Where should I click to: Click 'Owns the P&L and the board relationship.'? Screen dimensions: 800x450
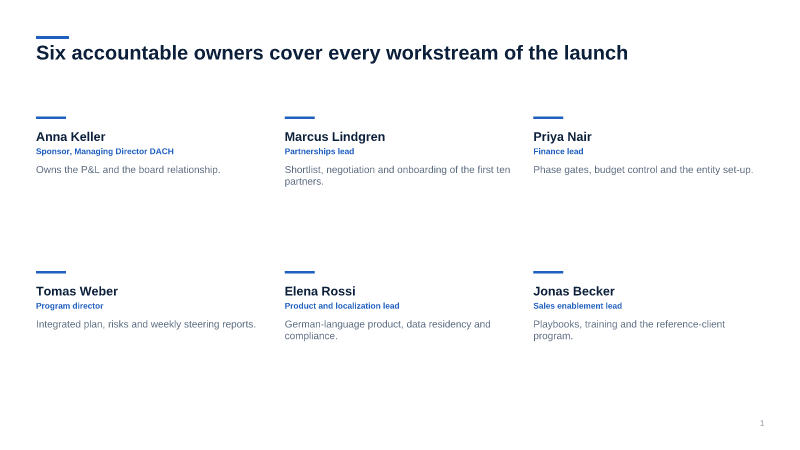click(128, 169)
